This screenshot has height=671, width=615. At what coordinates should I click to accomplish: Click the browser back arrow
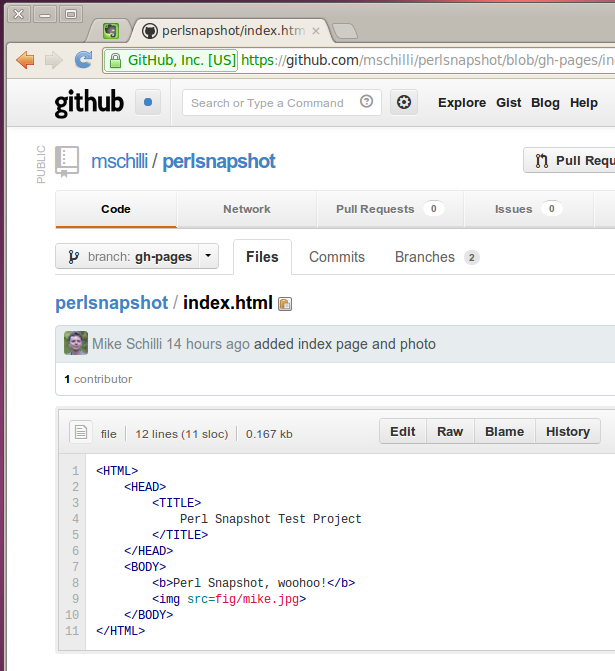(25, 60)
